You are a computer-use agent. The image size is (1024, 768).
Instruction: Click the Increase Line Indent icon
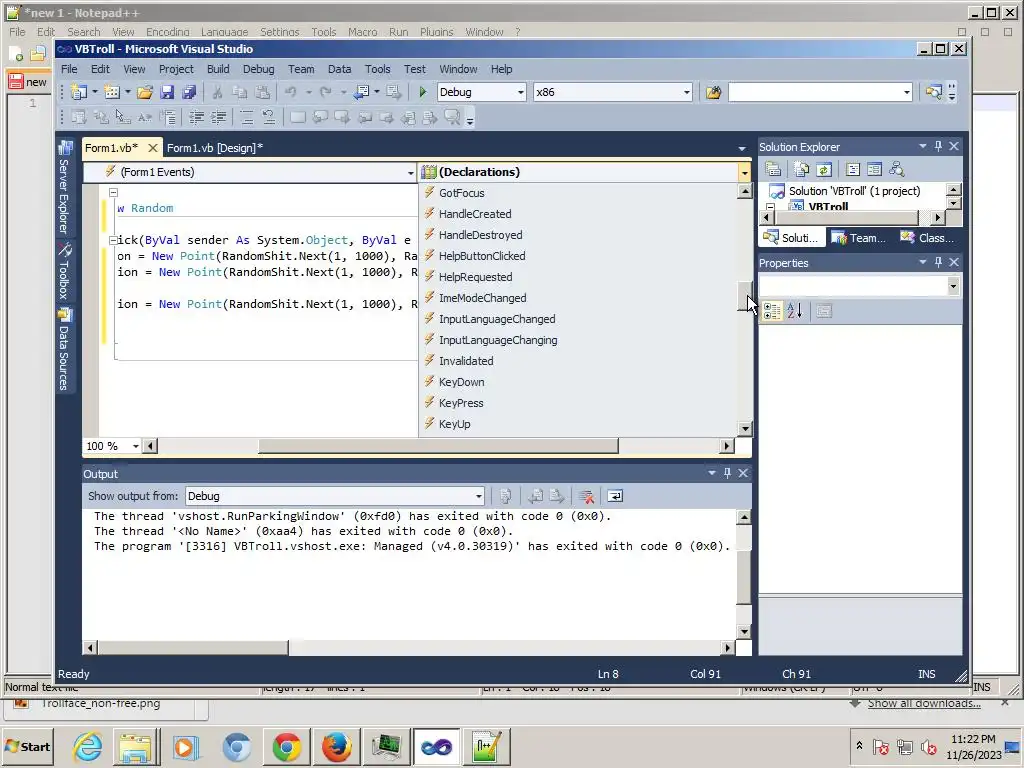[x=218, y=118]
